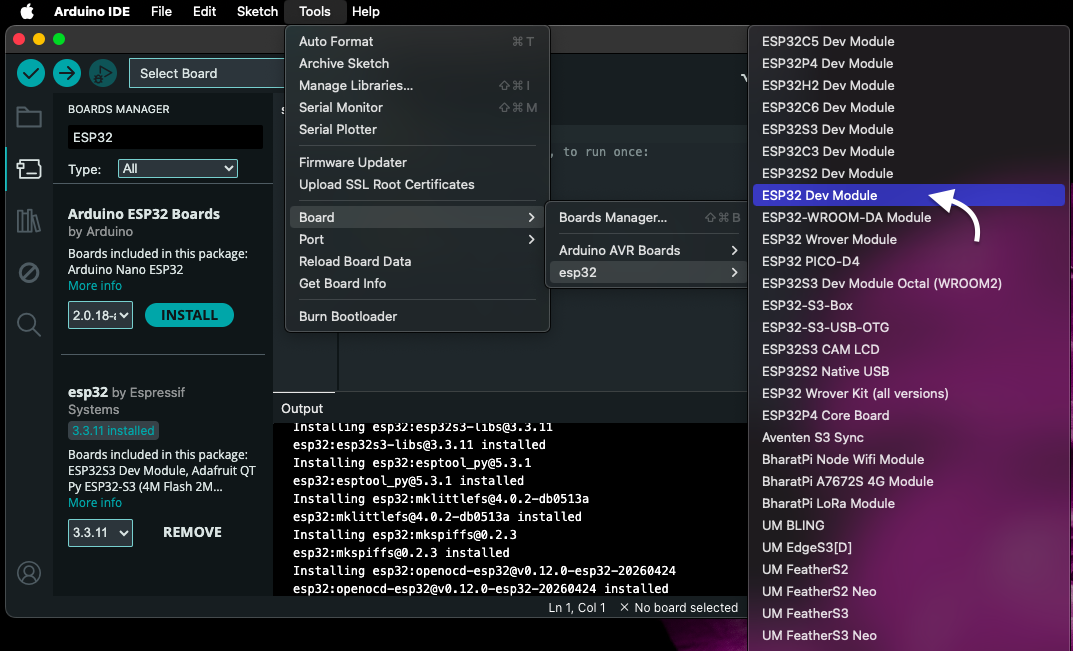The height and width of the screenshot is (651, 1073).
Task: Select ESP32-WROOM-DA Module board
Action: tap(909, 217)
